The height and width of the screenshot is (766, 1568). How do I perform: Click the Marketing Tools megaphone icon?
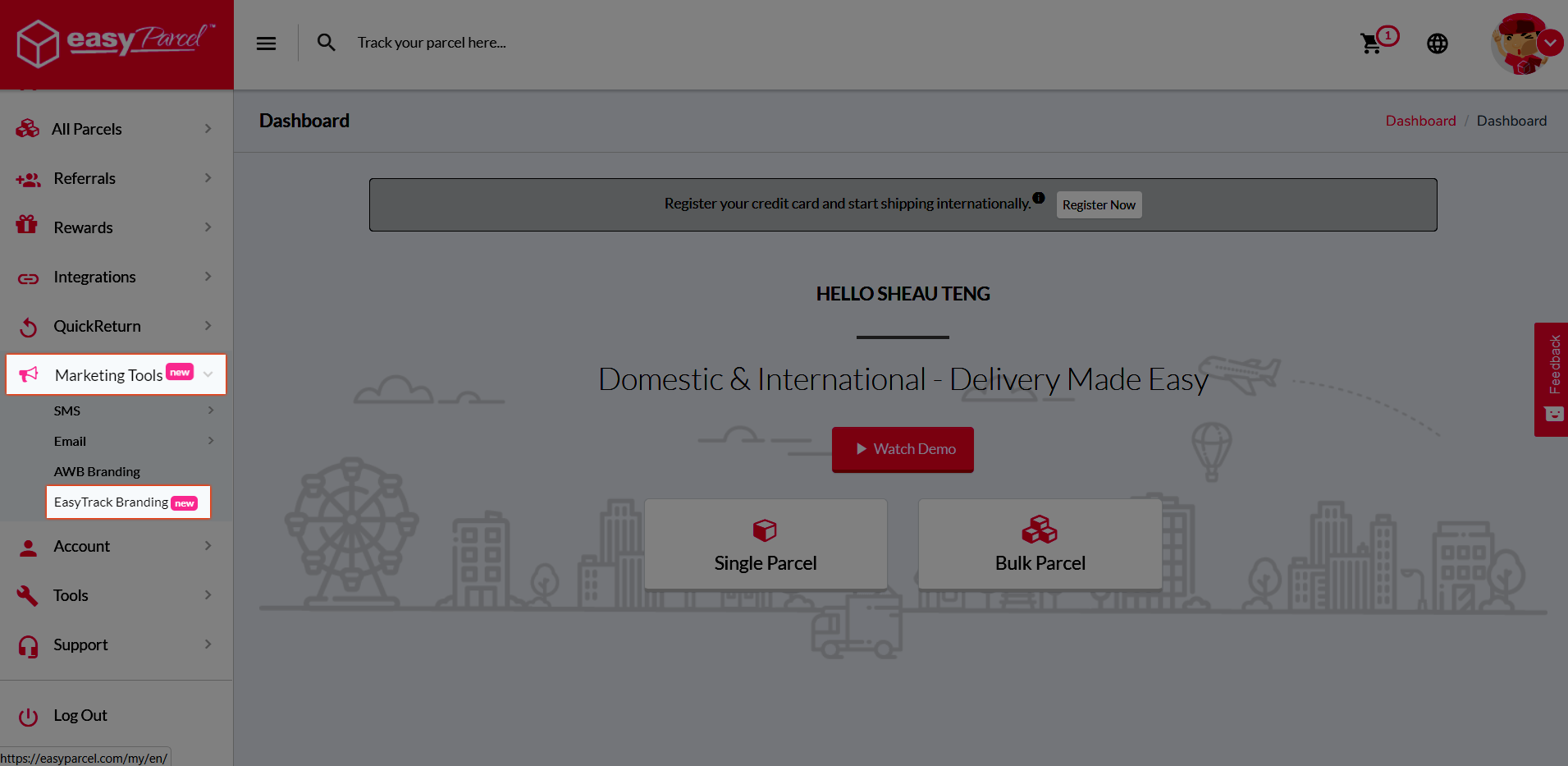tap(29, 374)
